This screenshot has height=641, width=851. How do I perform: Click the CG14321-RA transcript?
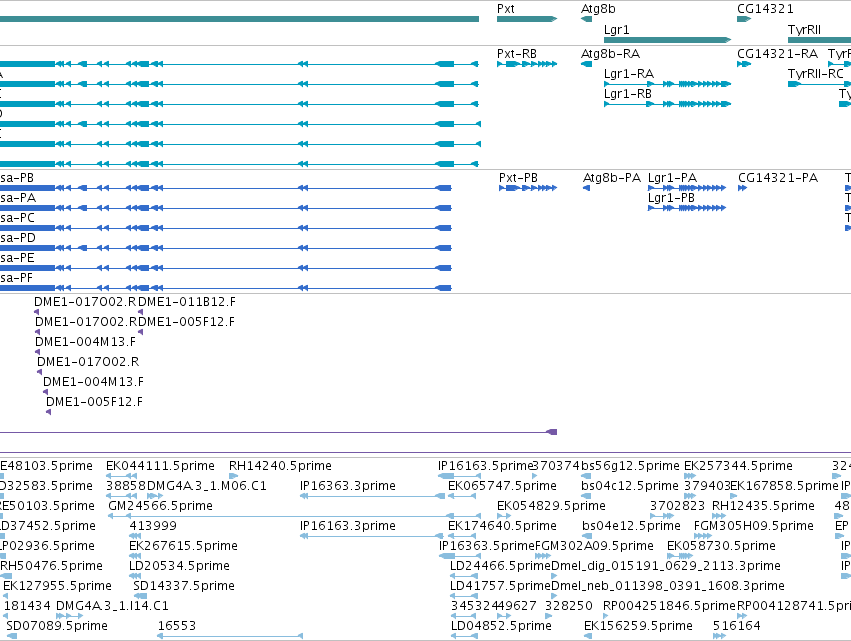(x=744, y=64)
